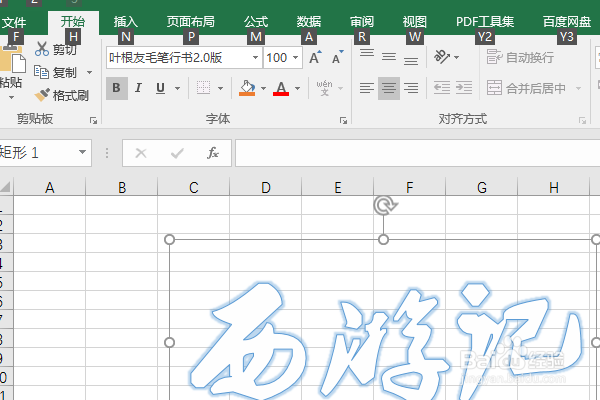Select column H header
600x400 pixels.
pos(553,187)
